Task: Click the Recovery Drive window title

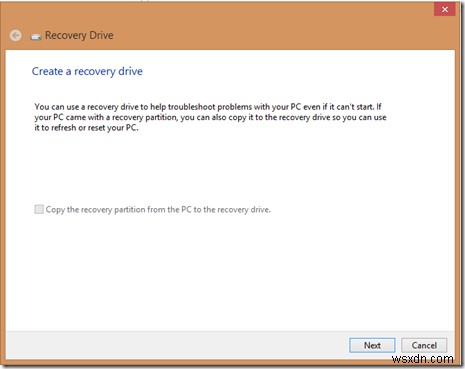Action: point(79,35)
